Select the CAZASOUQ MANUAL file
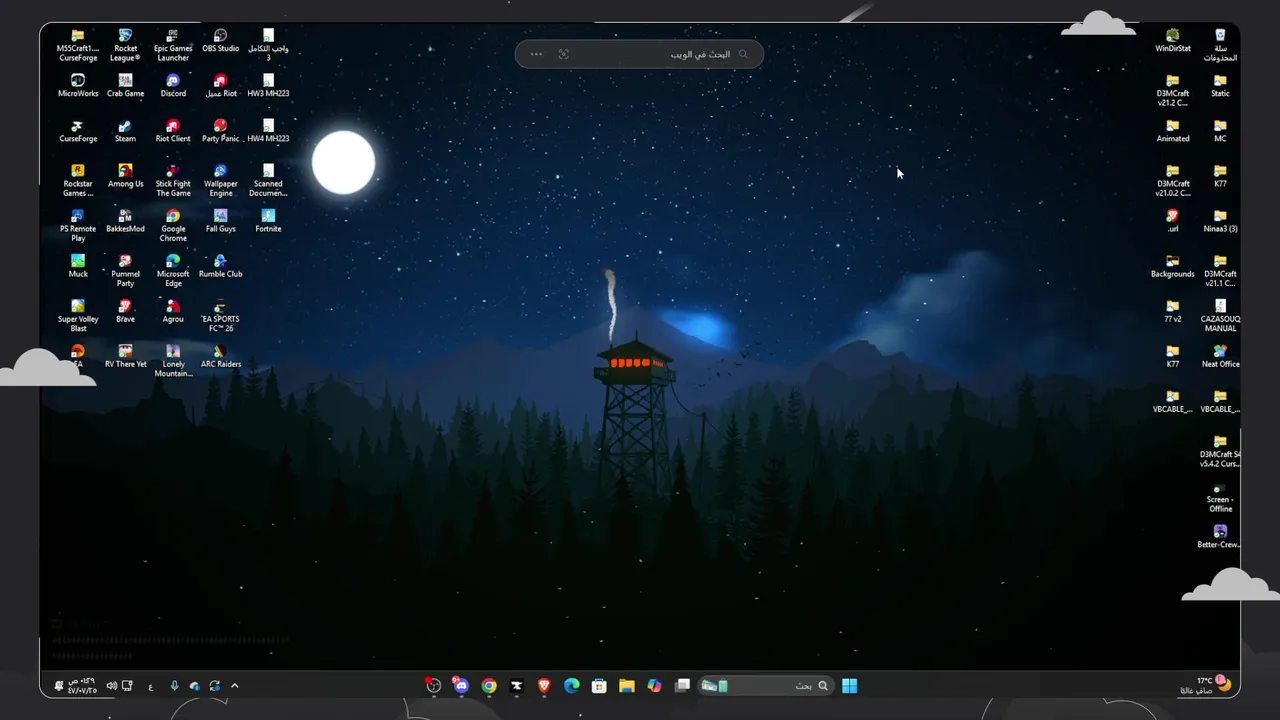 pos(1220,315)
